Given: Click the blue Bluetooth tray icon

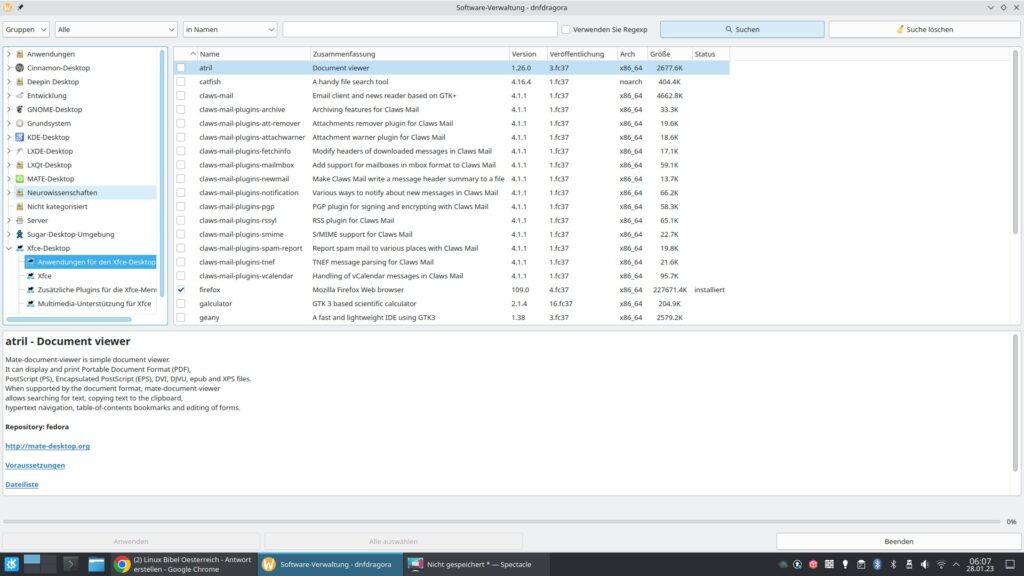Looking at the screenshot, I should tap(877, 564).
